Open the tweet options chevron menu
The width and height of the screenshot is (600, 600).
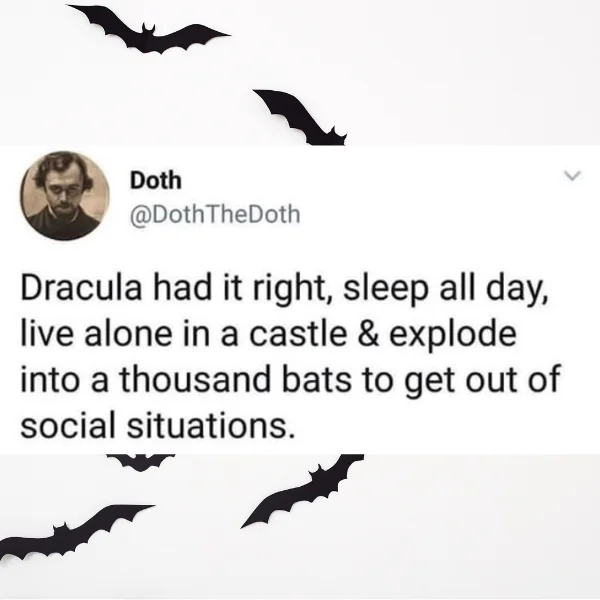point(572,176)
